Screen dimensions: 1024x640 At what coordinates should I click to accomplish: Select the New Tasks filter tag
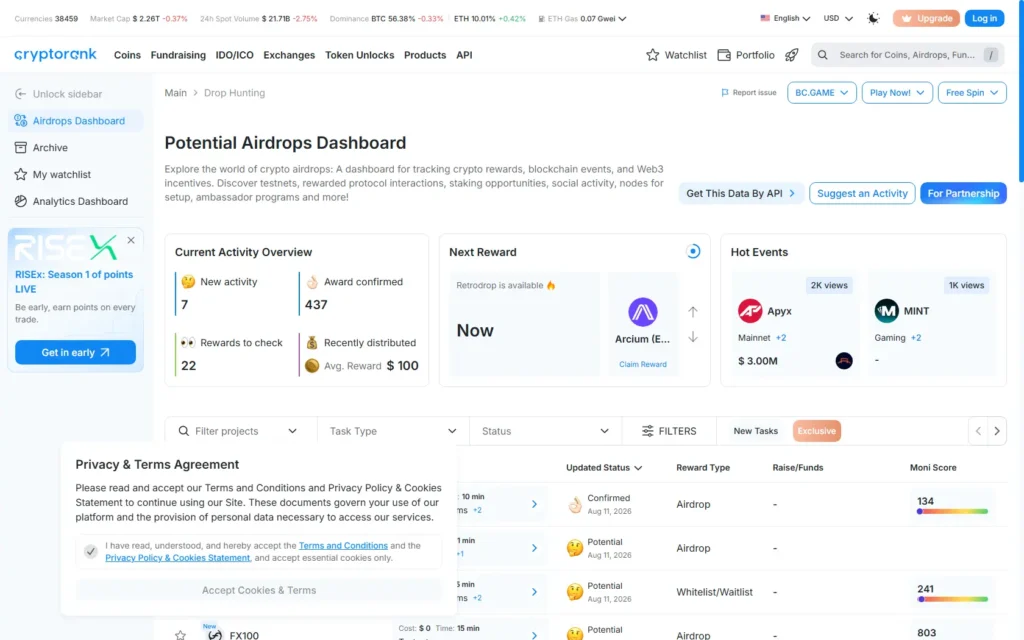coord(756,431)
